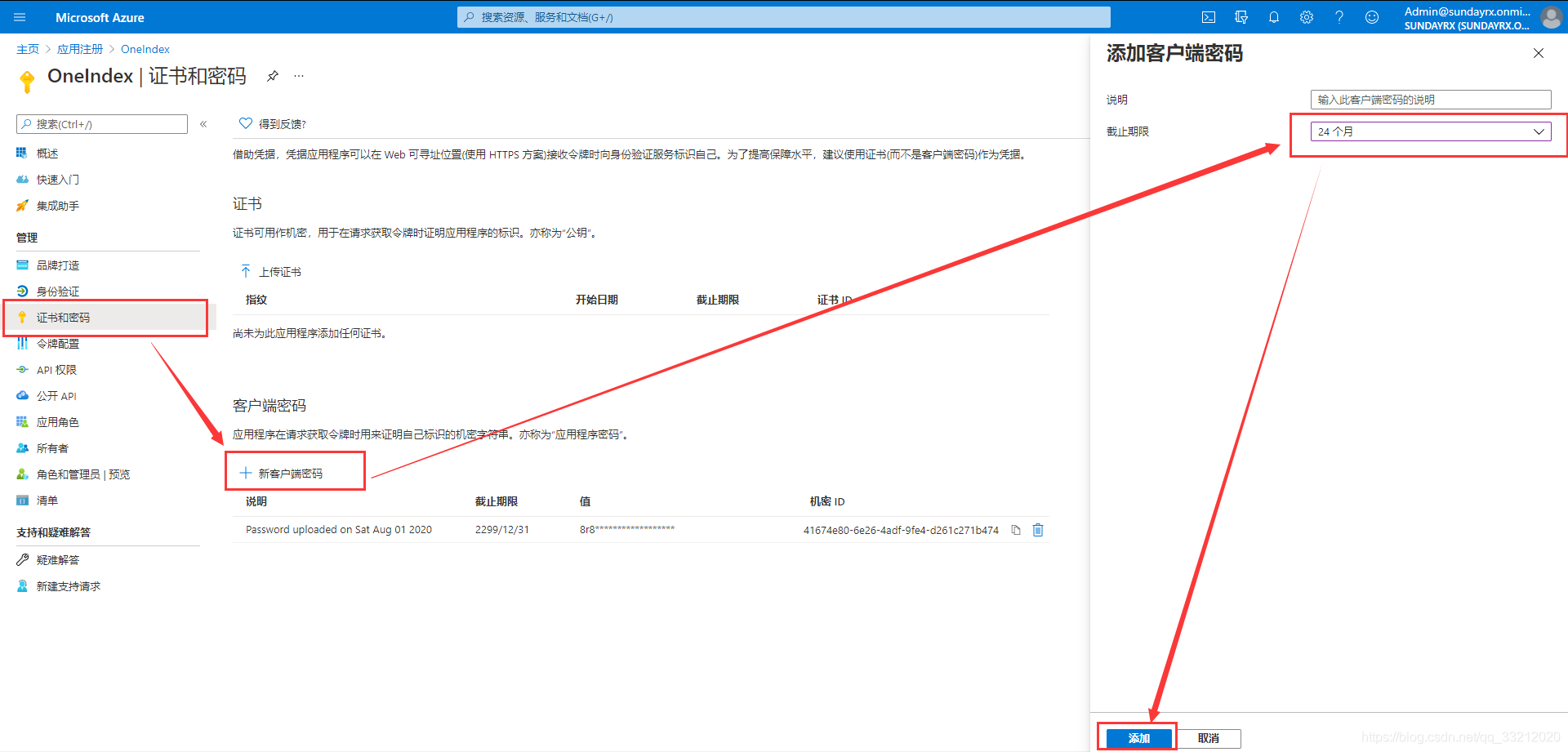The image size is (1568, 752).
Task: Click the help question mark icon
Action: tap(1339, 17)
